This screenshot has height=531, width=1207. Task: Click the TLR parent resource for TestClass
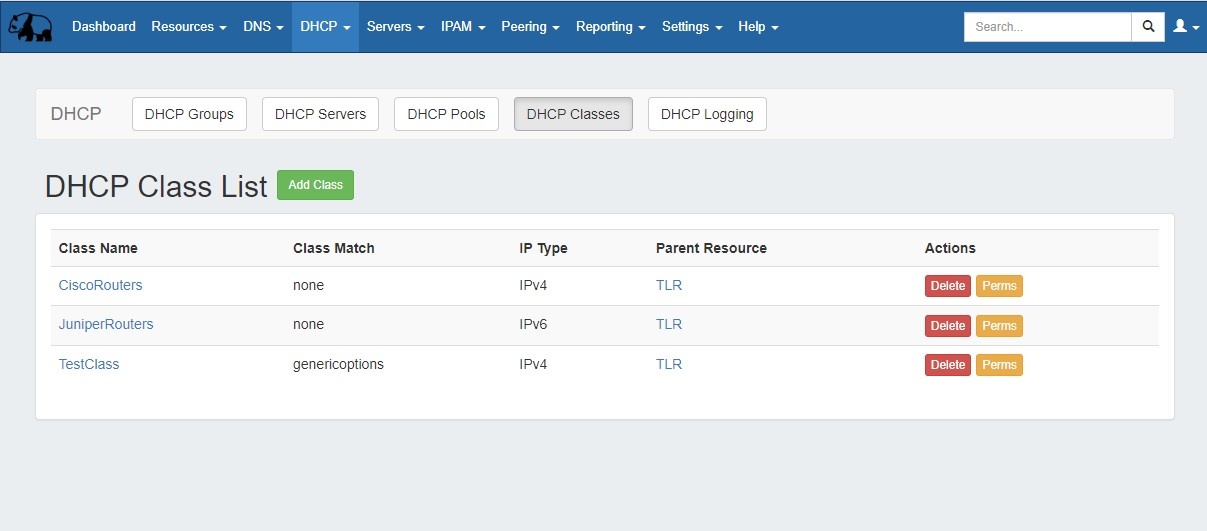(x=668, y=365)
